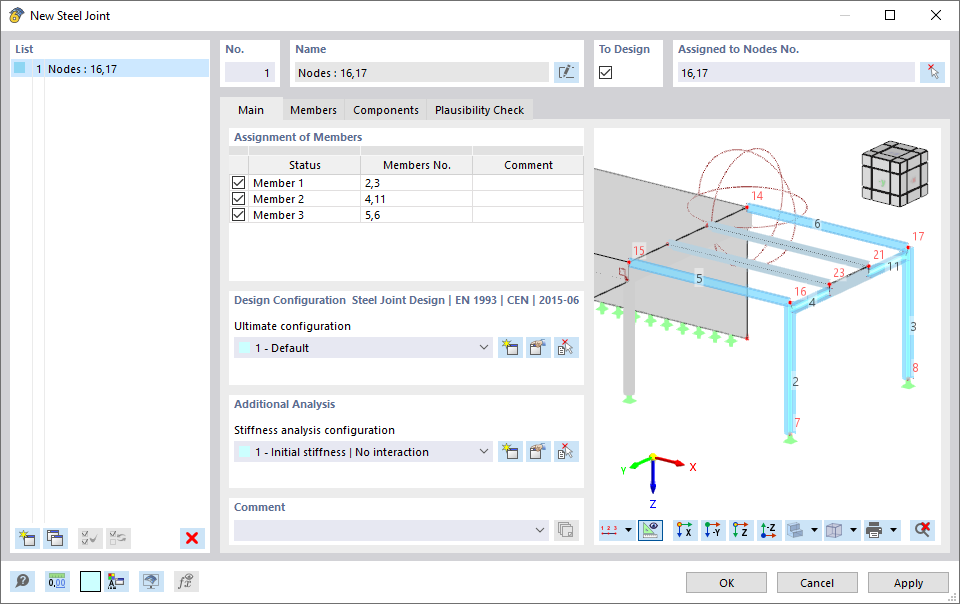The width and height of the screenshot is (960, 604).
Task: Open the display model dropdown arrow
Action: [x=814, y=530]
